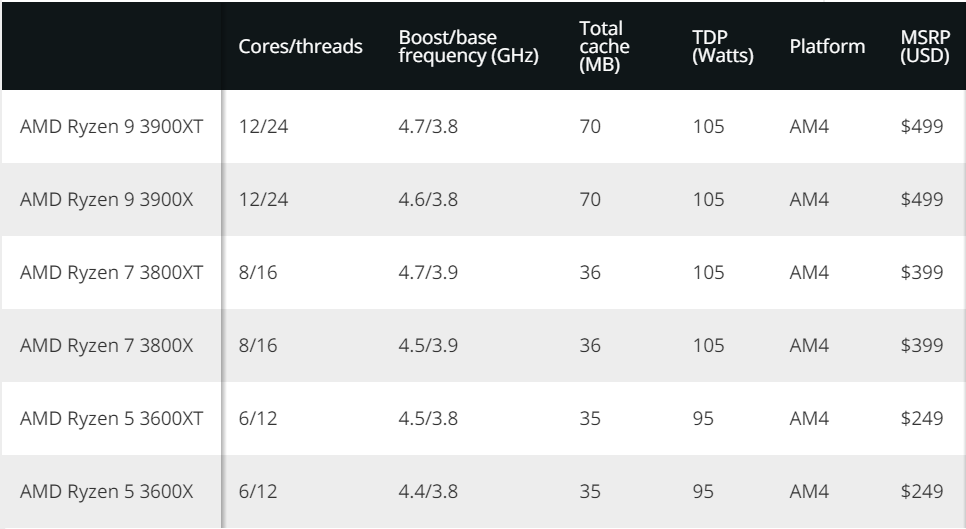Select the Platform column header
Image resolution: width=966 pixels, height=529 pixels.
827,46
